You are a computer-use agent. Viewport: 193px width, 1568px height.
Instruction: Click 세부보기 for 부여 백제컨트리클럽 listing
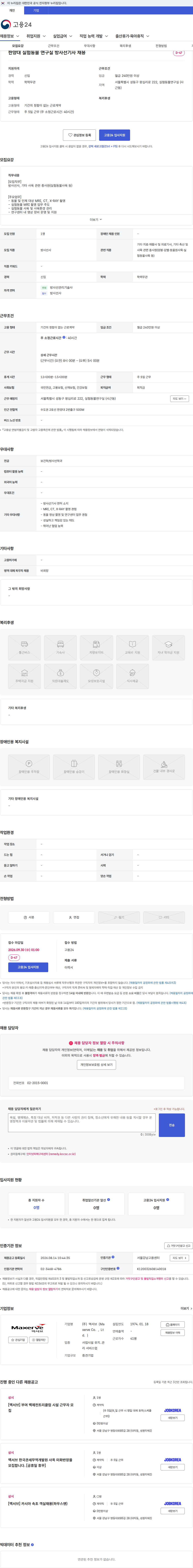(x=172, y=1418)
